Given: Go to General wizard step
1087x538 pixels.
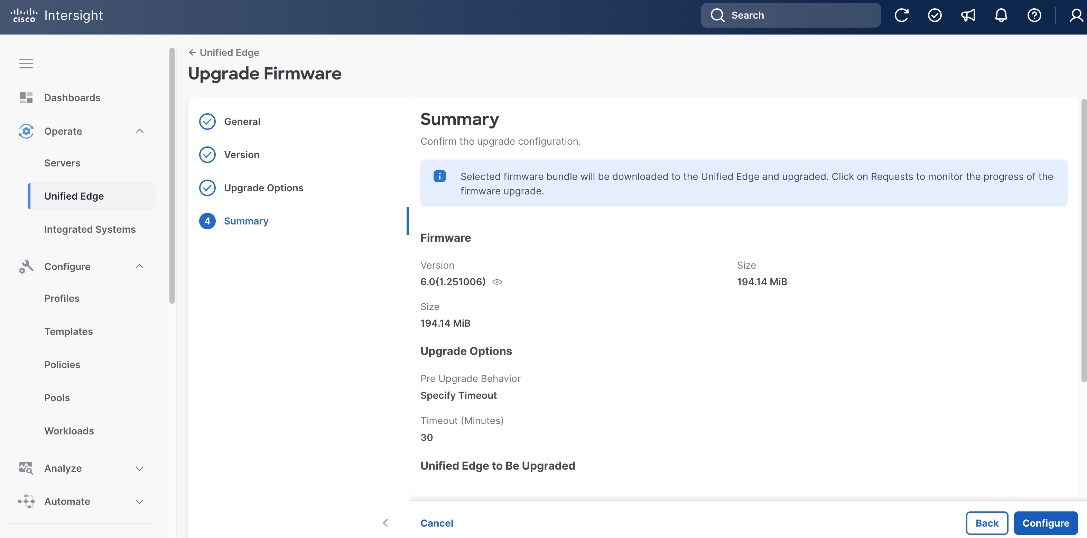Looking at the screenshot, I should (242, 121).
